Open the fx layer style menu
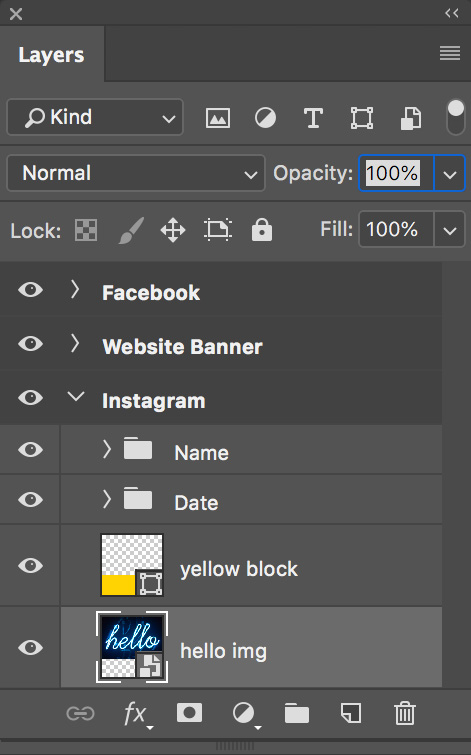471x755 pixels. coord(137,714)
